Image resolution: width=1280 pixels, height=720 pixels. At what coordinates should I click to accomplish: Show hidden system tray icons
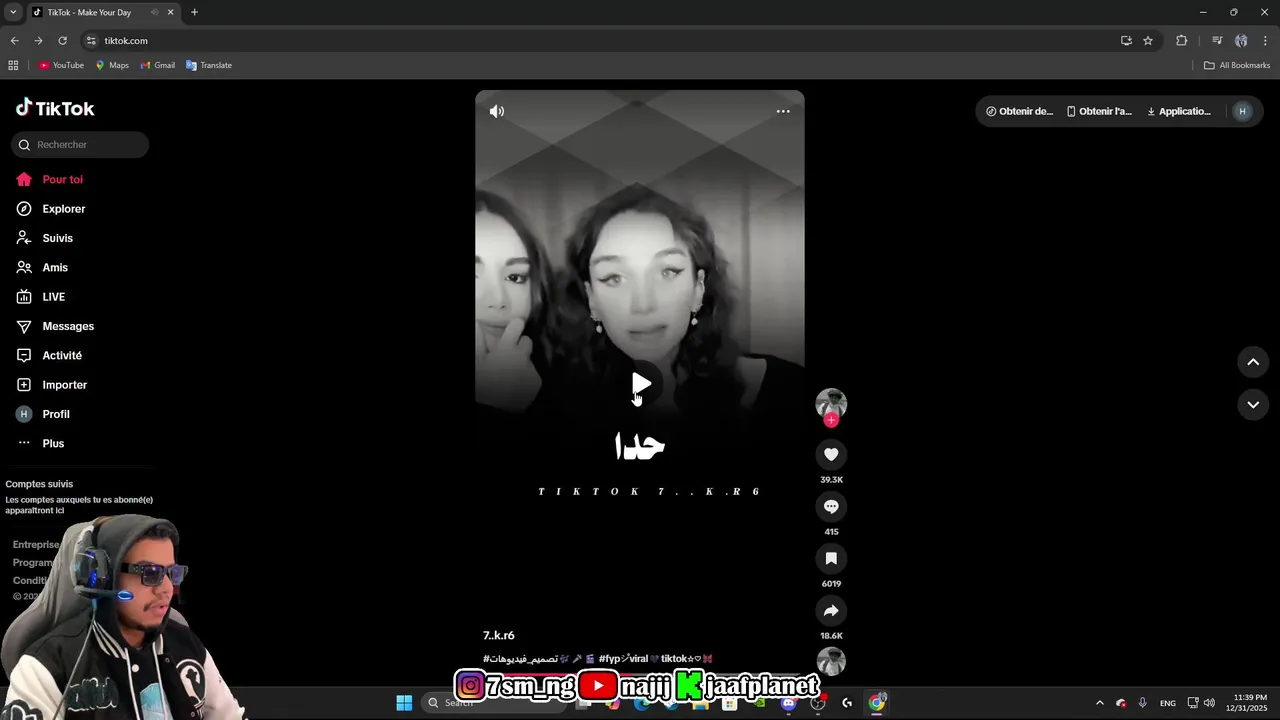(1099, 703)
